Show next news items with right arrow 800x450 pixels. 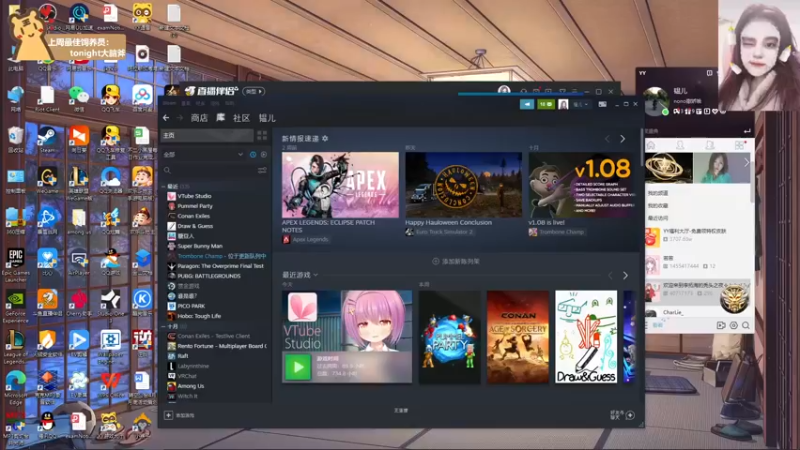(622, 139)
